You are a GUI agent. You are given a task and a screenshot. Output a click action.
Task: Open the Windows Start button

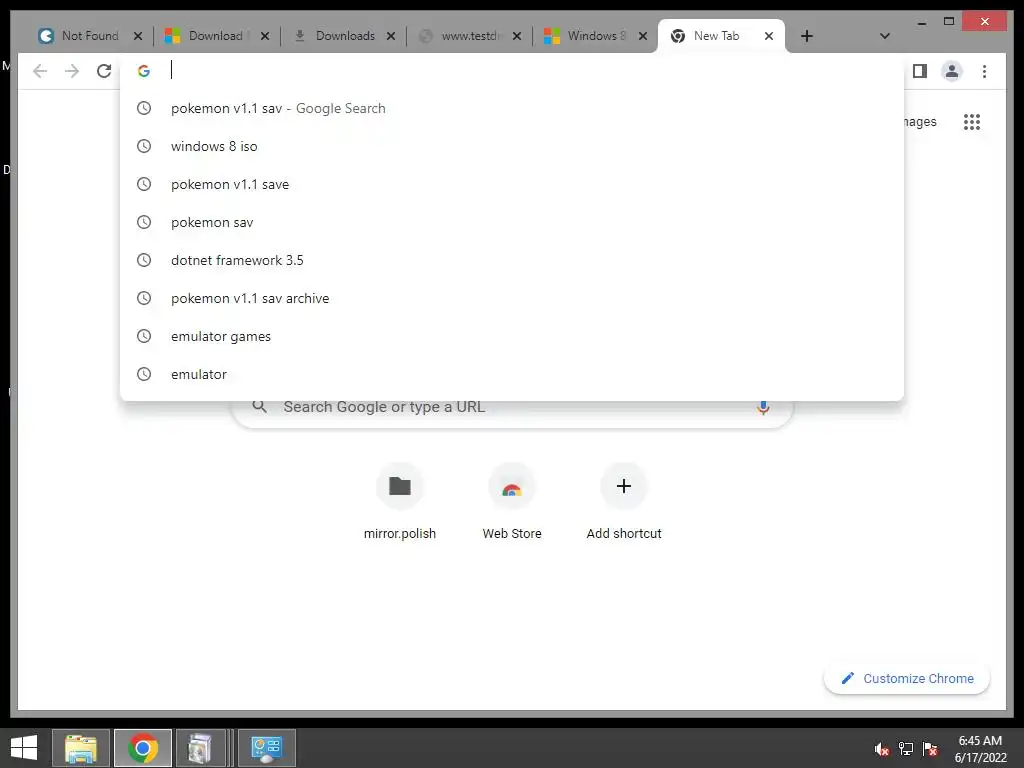tap(24, 748)
